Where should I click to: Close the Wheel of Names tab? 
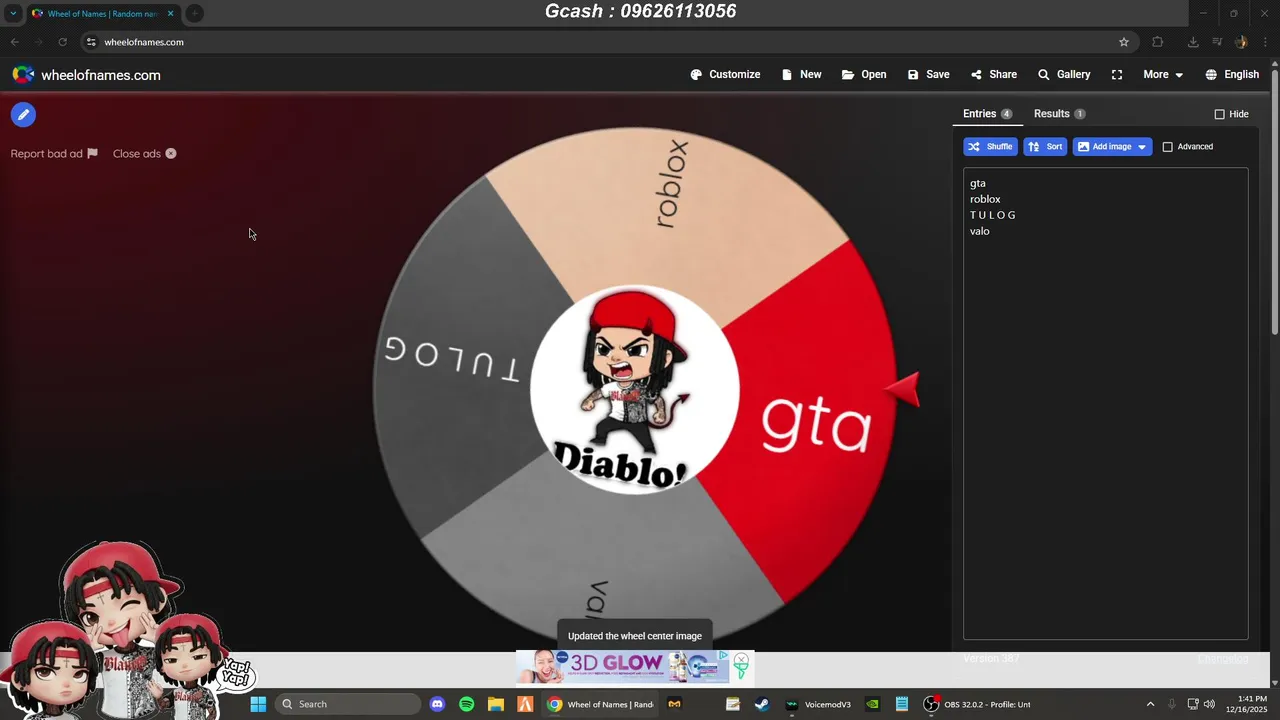[x=170, y=14]
